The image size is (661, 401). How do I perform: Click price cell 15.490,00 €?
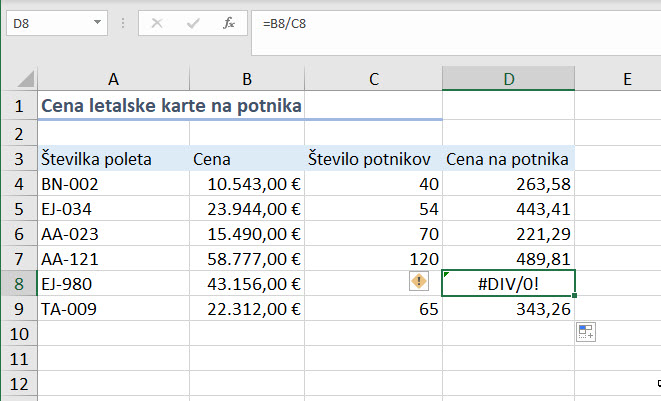(x=247, y=233)
